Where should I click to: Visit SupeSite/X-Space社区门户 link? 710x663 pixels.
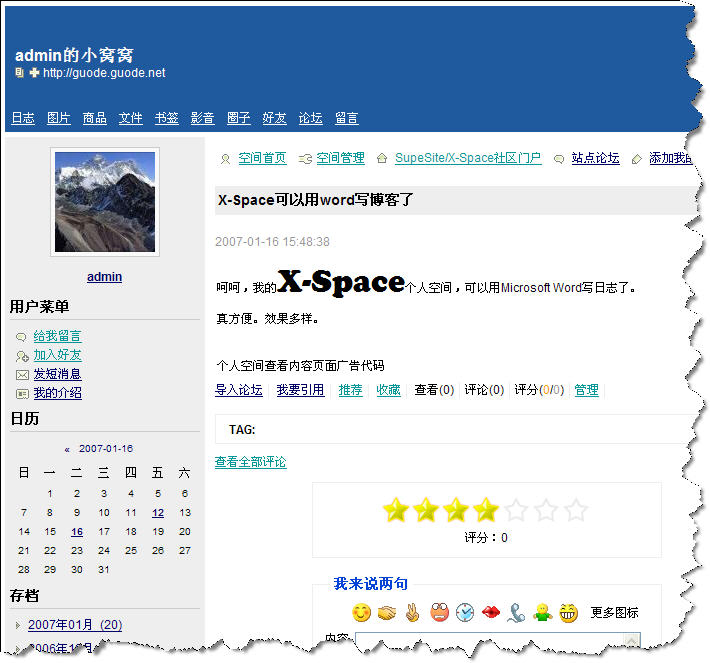point(468,158)
